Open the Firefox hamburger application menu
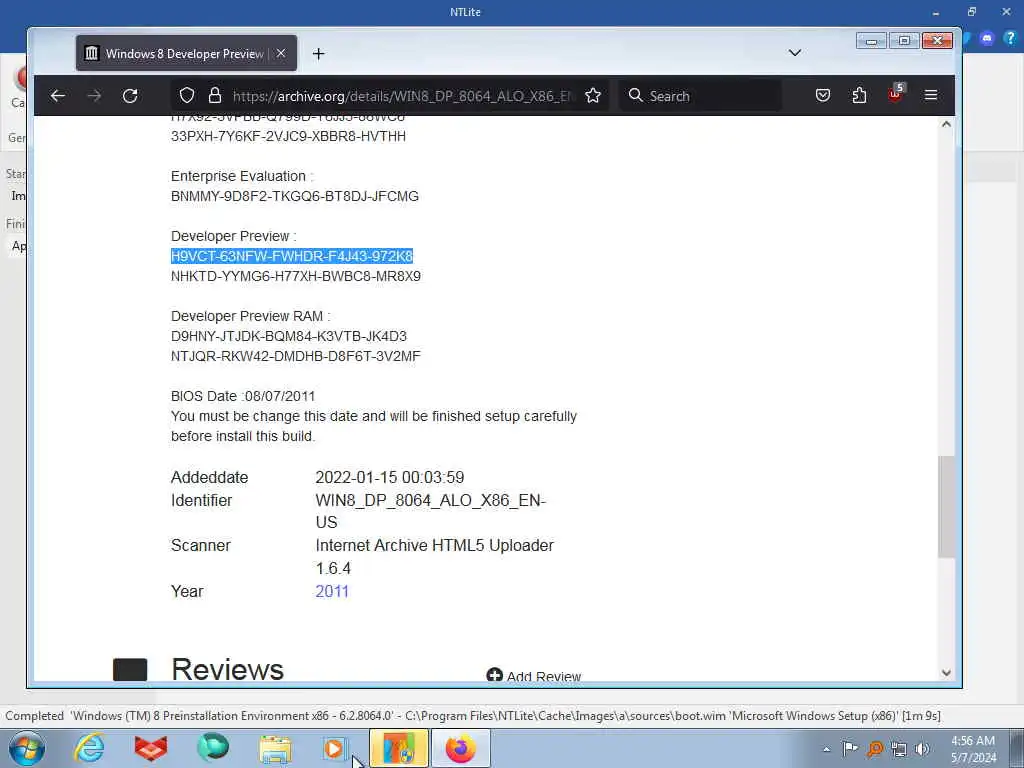This screenshot has height=768, width=1024. [x=931, y=96]
